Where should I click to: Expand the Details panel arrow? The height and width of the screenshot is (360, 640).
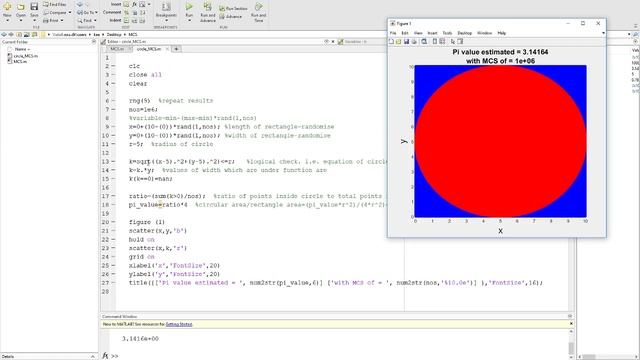click(93, 357)
